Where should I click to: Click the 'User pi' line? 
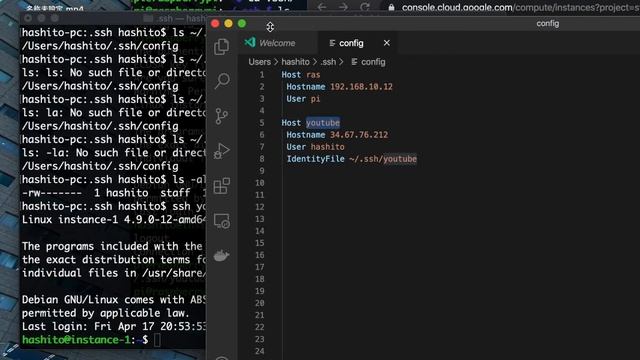(x=303, y=99)
